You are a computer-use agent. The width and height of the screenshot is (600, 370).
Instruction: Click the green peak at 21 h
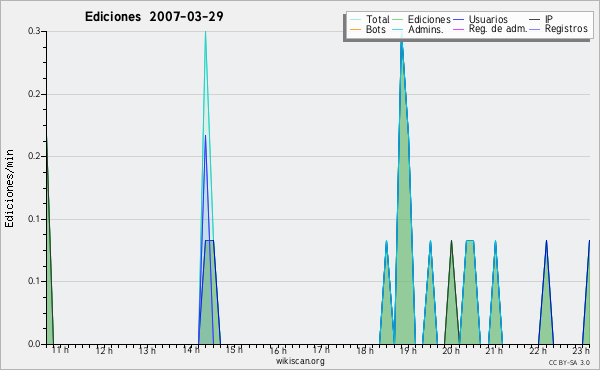[x=496, y=306]
